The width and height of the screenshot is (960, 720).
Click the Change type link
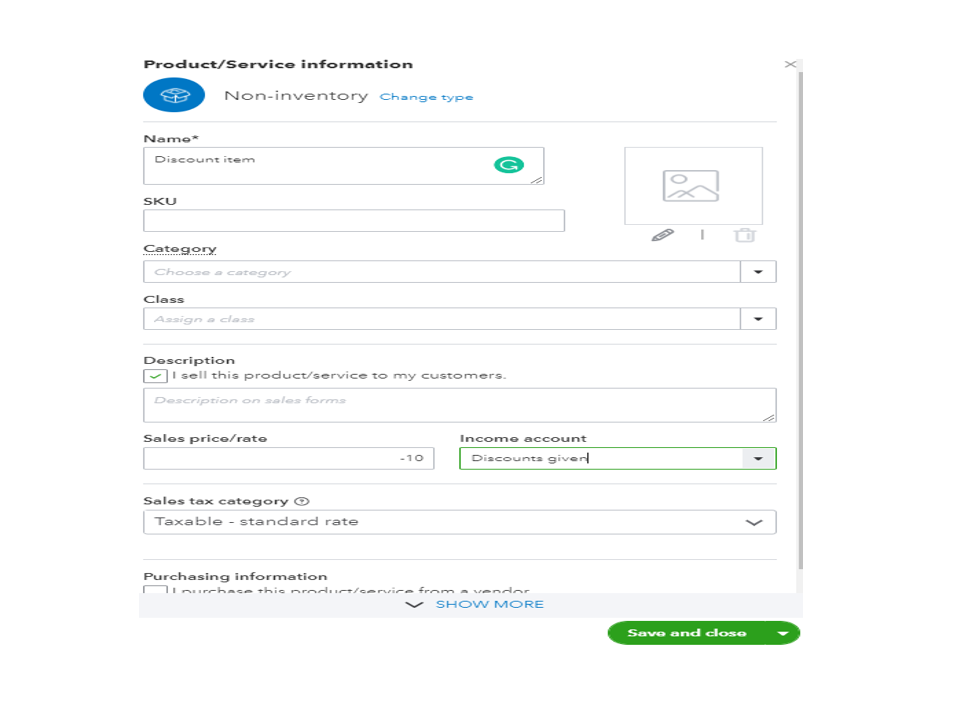click(x=426, y=97)
